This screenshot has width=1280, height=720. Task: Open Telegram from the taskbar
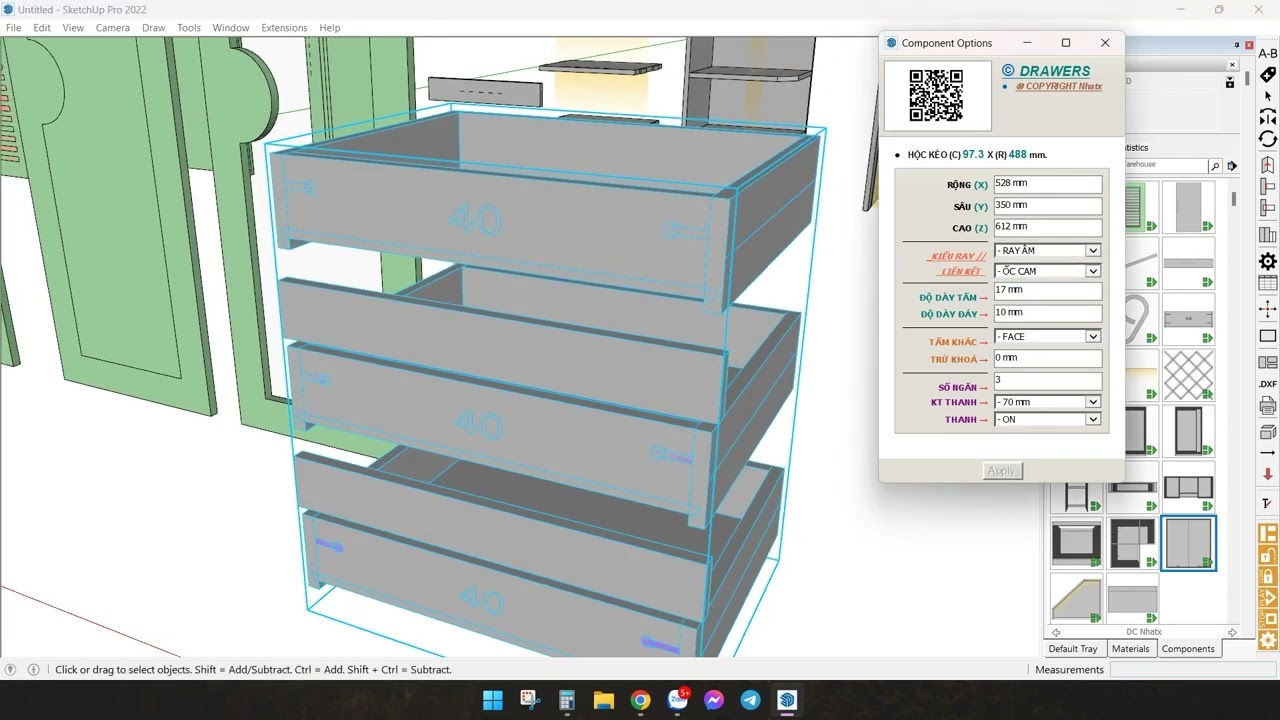tap(750, 700)
